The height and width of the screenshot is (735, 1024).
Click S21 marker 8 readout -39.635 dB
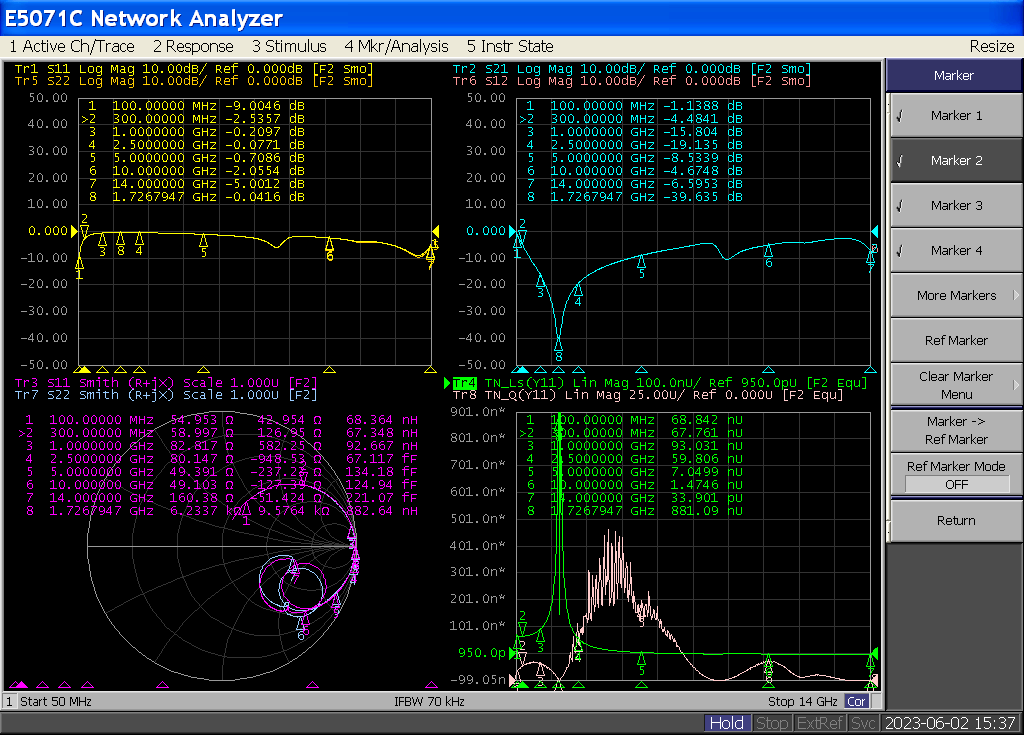coord(703,197)
